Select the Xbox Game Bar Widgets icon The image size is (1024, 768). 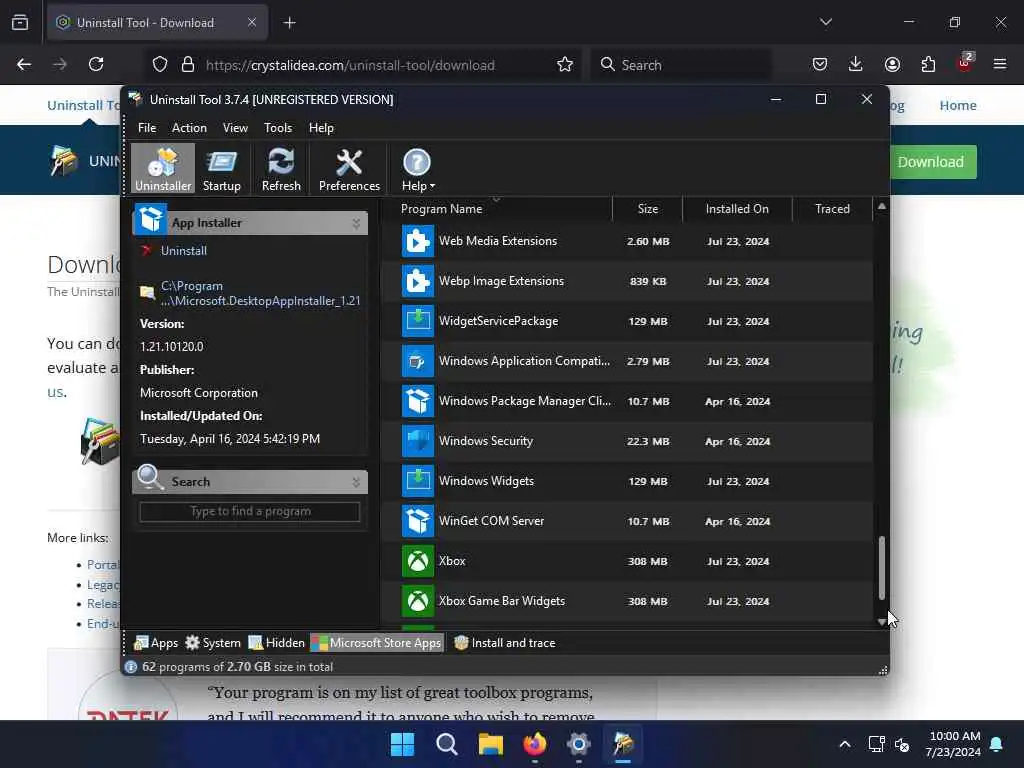[x=418, y=601]
